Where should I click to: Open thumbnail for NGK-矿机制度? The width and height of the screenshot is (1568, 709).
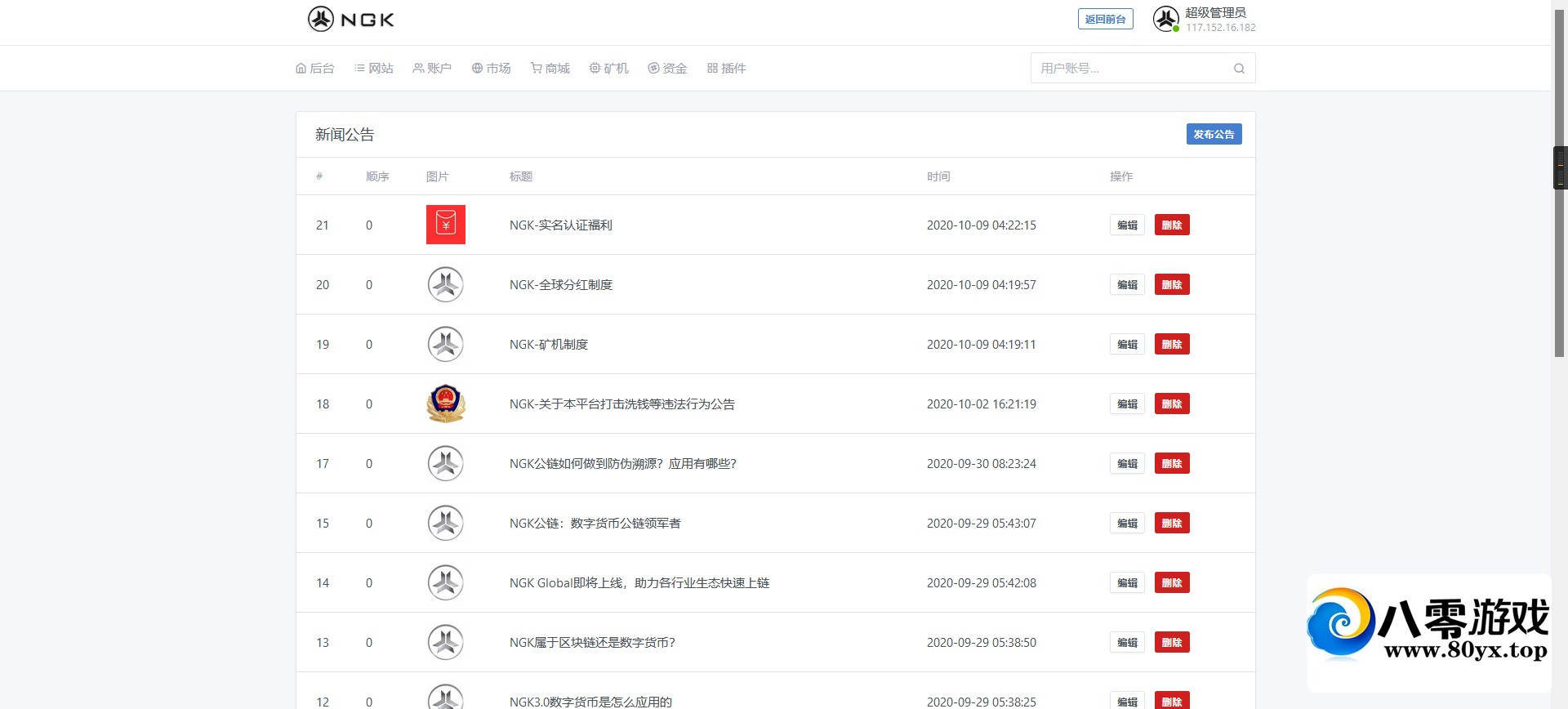point(446,344)
